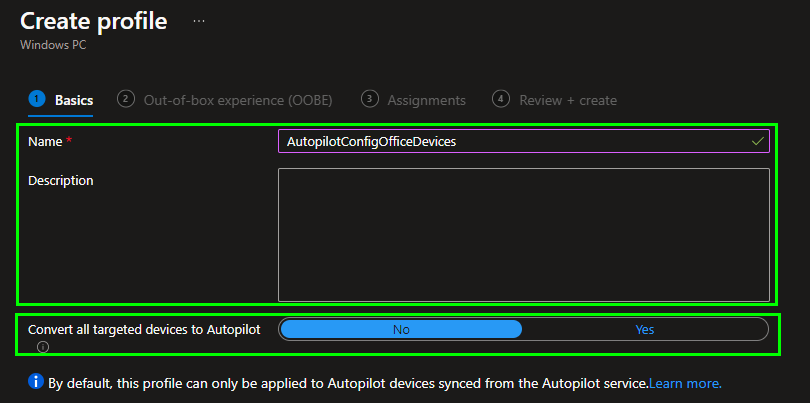Go to the Assignments tab

click(426, 100)
